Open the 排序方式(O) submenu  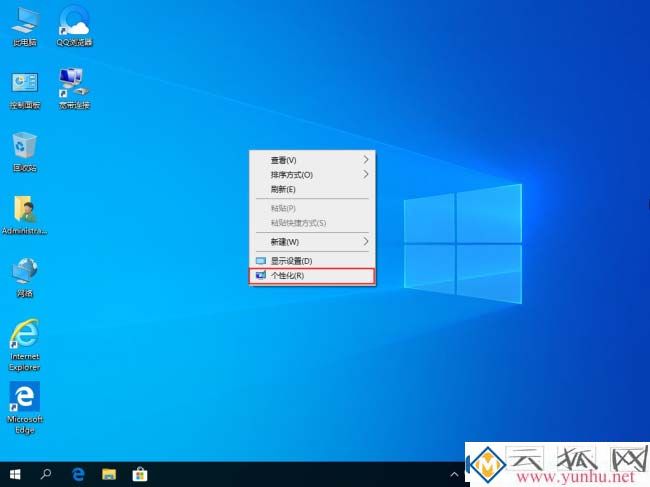(312, 174)
